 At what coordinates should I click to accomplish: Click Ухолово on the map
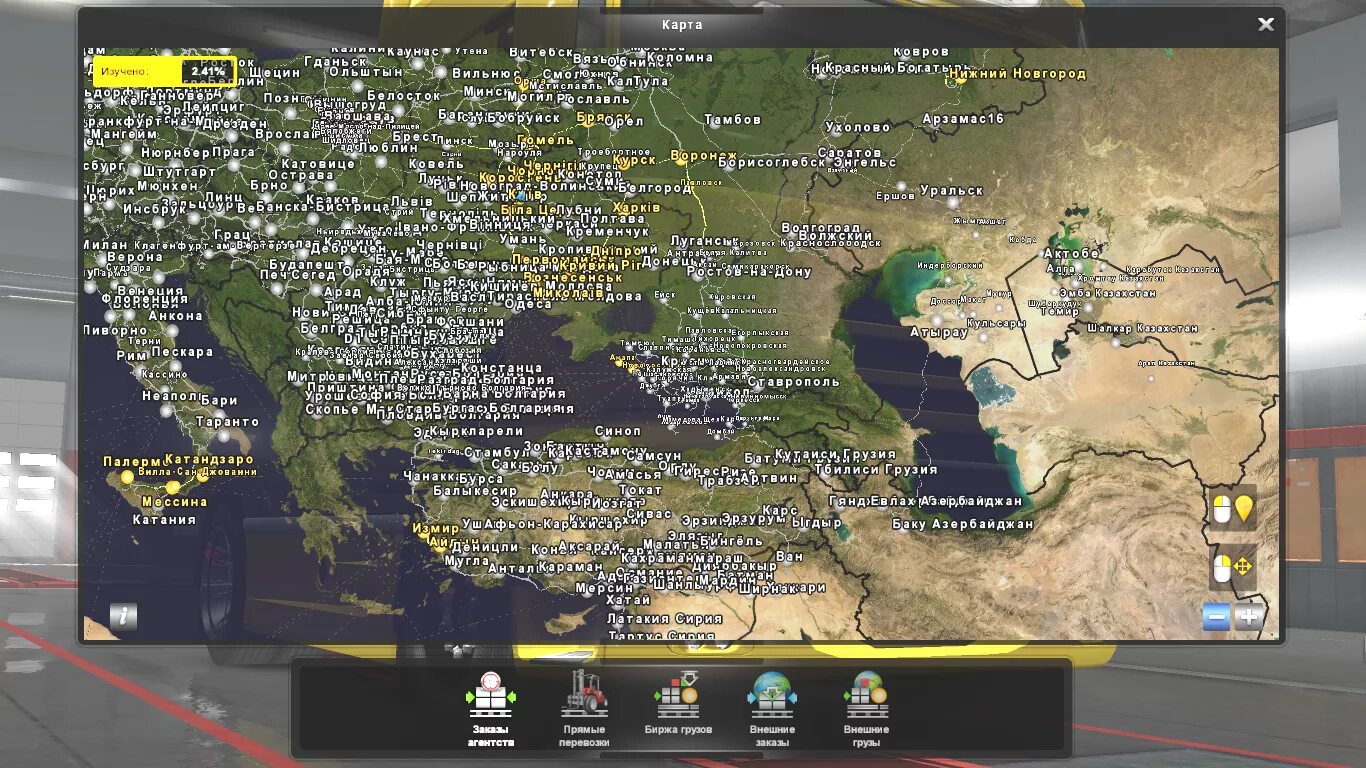pyautogui.click(x=858, y=127)
